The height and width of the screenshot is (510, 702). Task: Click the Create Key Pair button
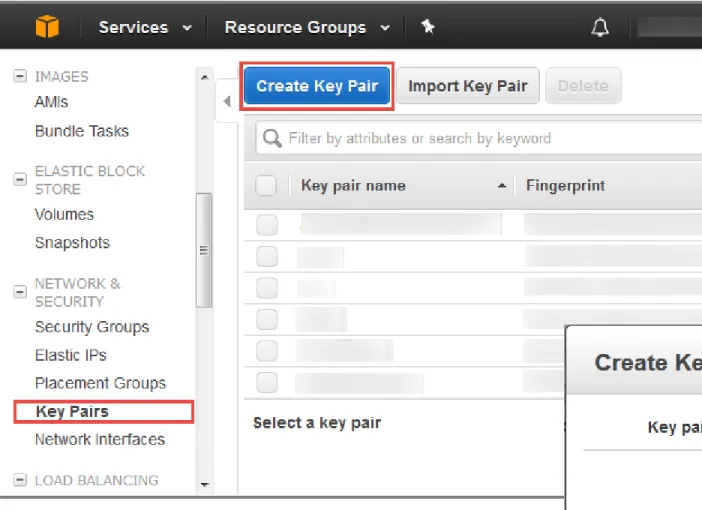(317, 86)
